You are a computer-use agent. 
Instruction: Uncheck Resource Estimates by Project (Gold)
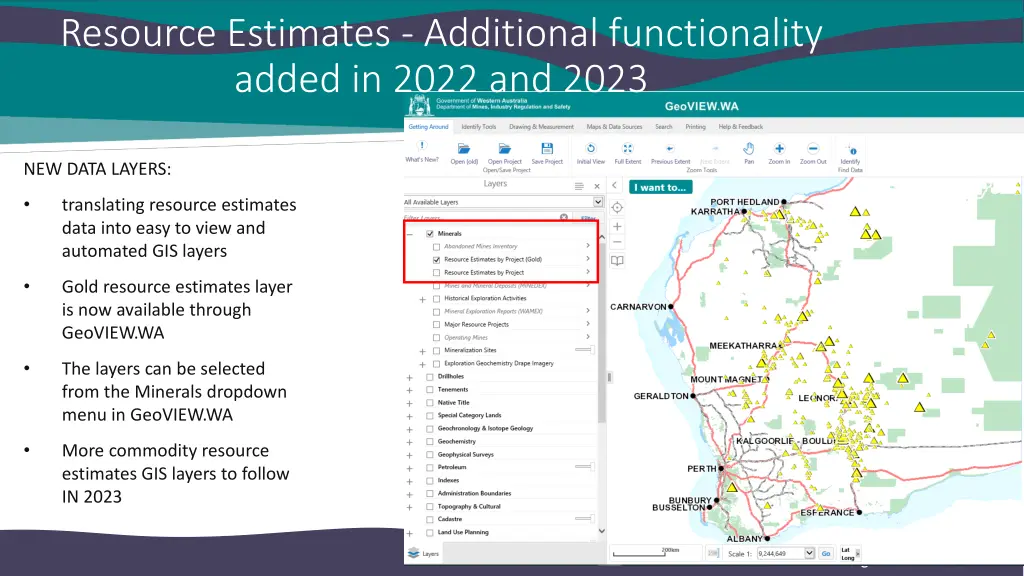(436, 259)
